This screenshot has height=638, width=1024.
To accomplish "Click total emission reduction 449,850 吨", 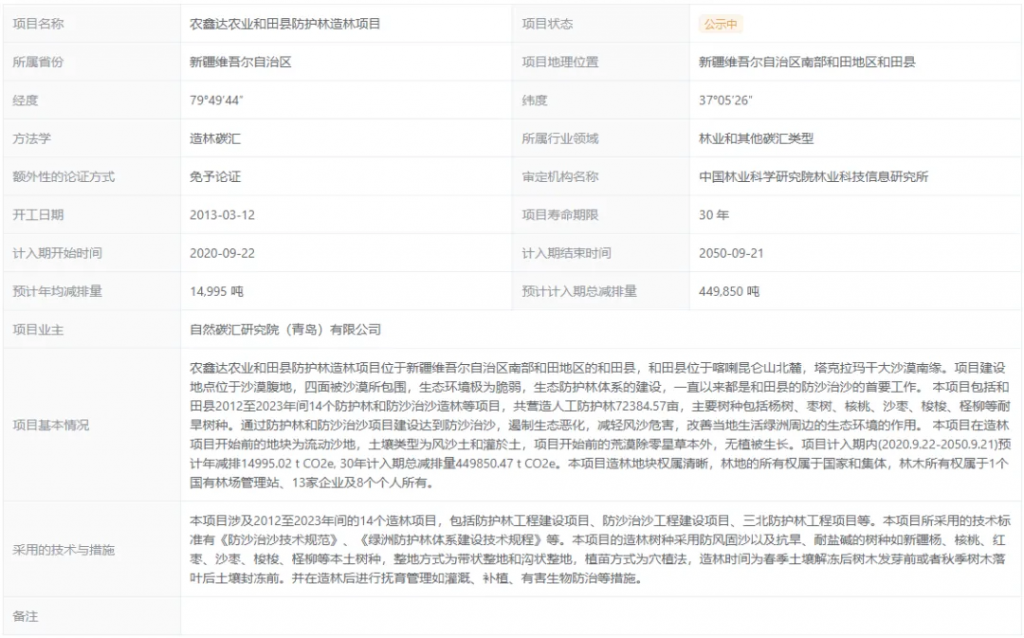I will point(729,292).
